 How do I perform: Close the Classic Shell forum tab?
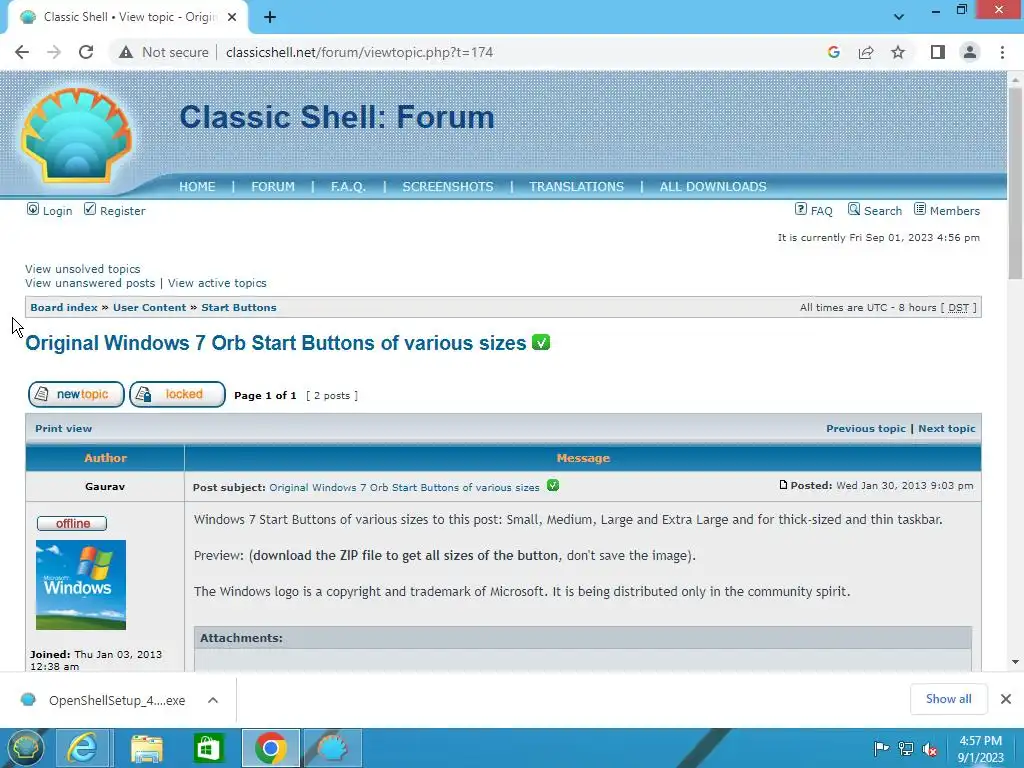(x=232, y=17)
